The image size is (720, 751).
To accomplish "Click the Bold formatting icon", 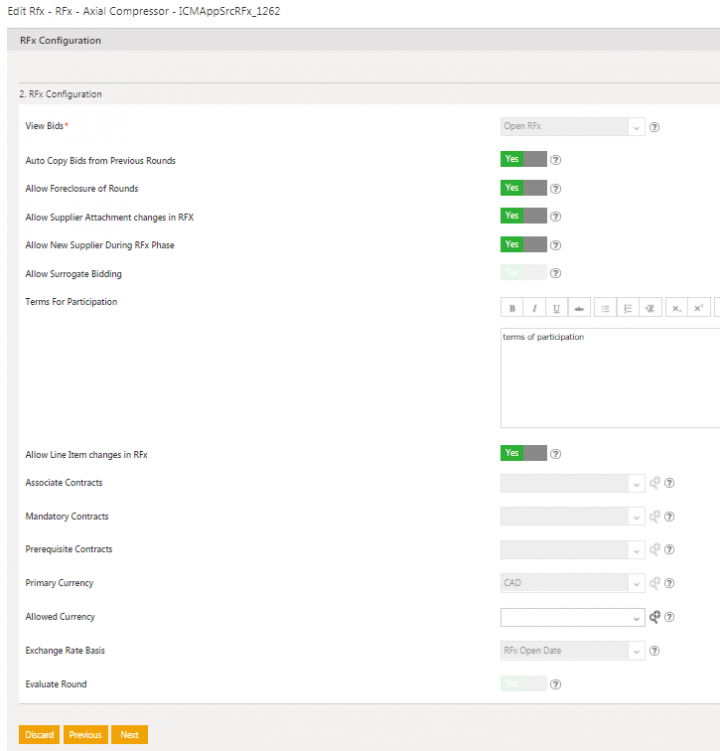I will point(513,308).
